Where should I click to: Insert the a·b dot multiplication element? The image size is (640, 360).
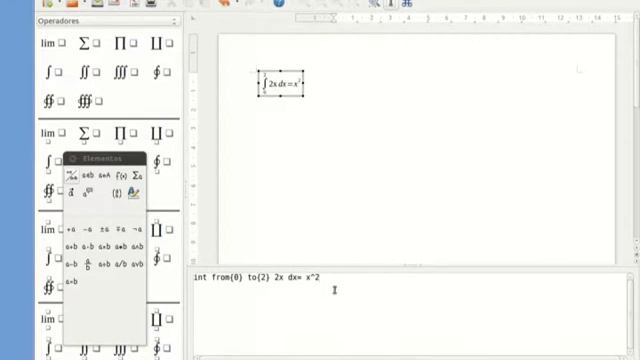click(x=88, y=247)
